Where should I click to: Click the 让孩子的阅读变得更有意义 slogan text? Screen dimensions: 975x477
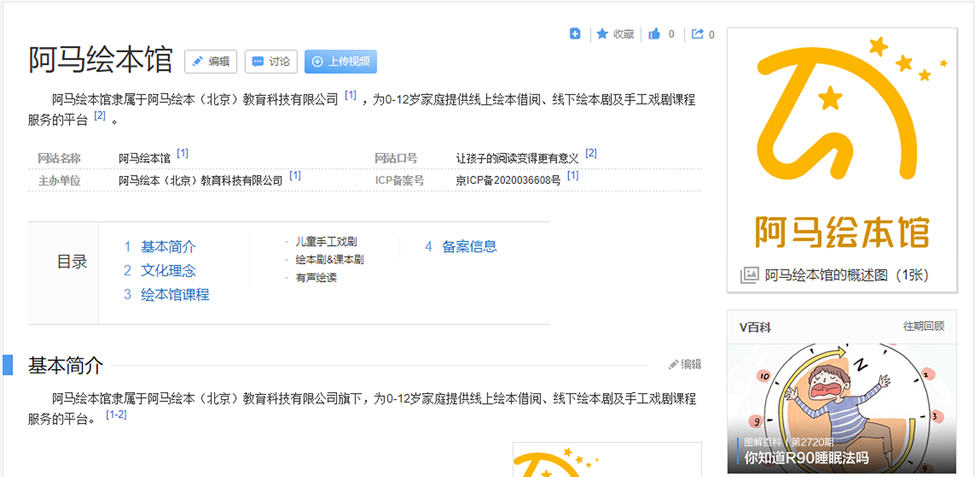[517, 159]
